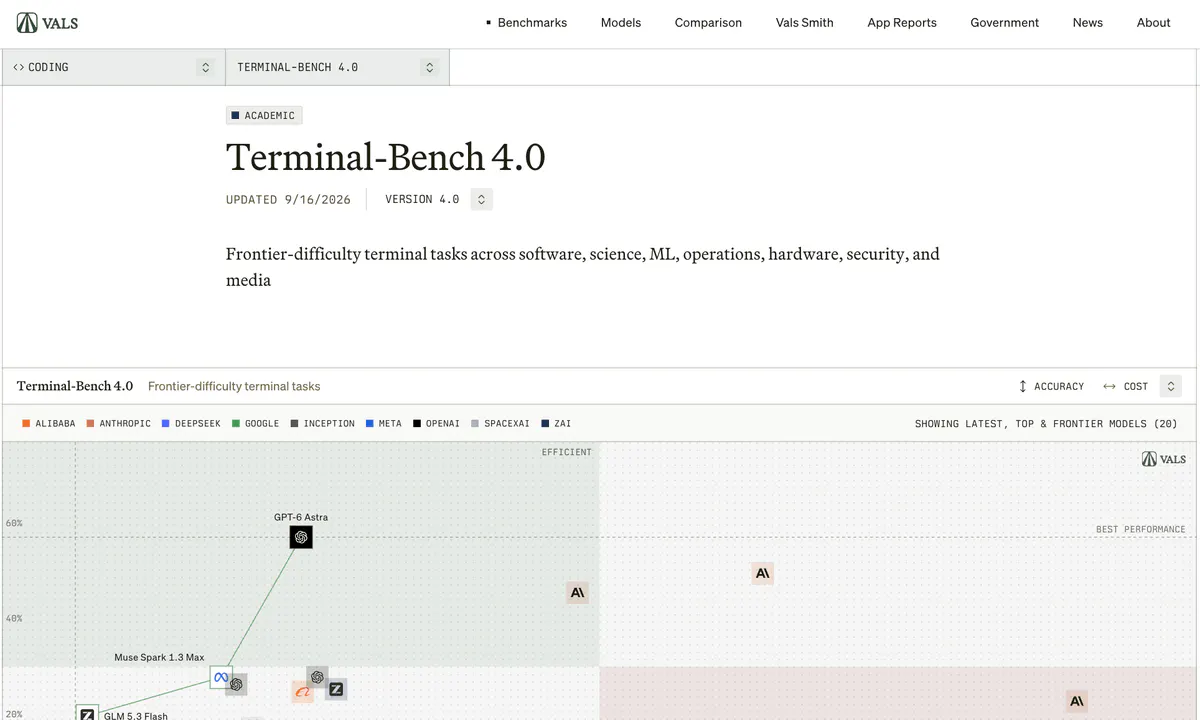Open the CODING category dropdown
The height and width of the screenshot is (720, 1200).
coord(113,67)
